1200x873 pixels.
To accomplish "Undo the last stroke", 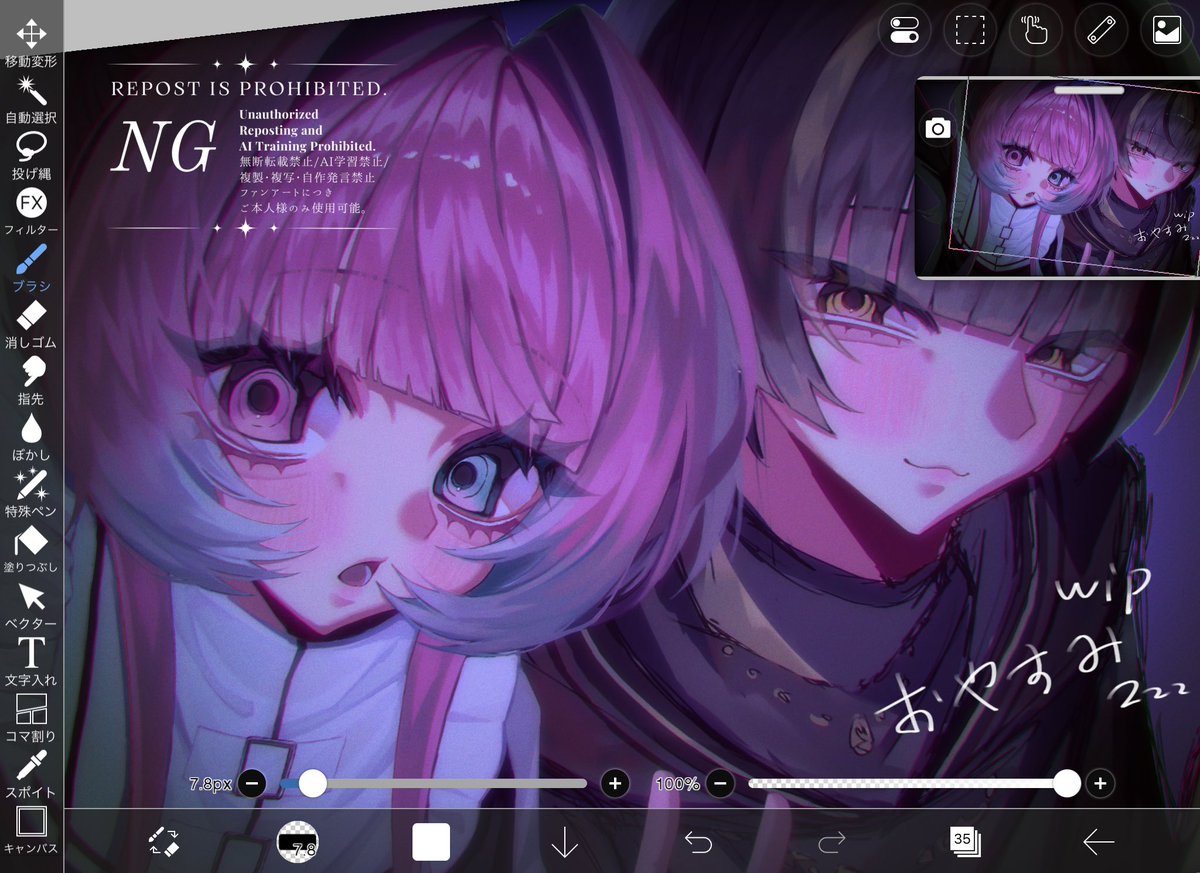I will (x=697, y=843).
